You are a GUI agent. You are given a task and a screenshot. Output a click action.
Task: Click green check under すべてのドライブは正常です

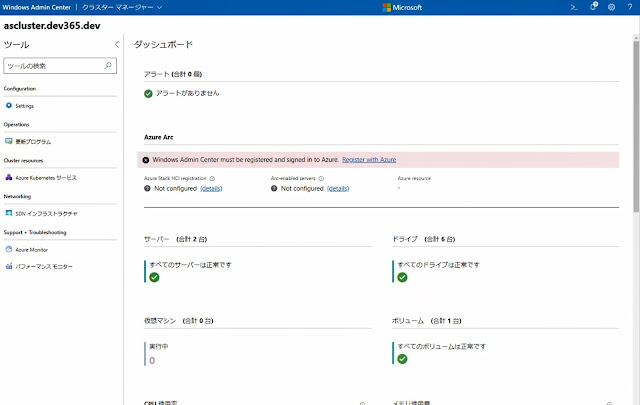pos(402,278)
